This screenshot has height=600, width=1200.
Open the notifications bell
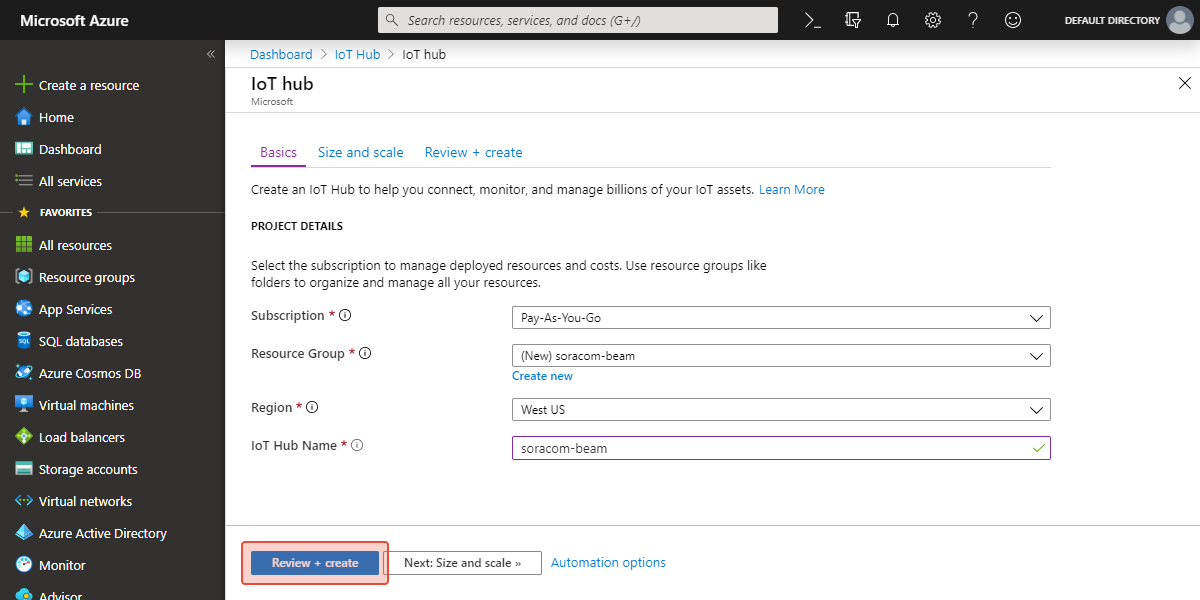pos(893,20)
